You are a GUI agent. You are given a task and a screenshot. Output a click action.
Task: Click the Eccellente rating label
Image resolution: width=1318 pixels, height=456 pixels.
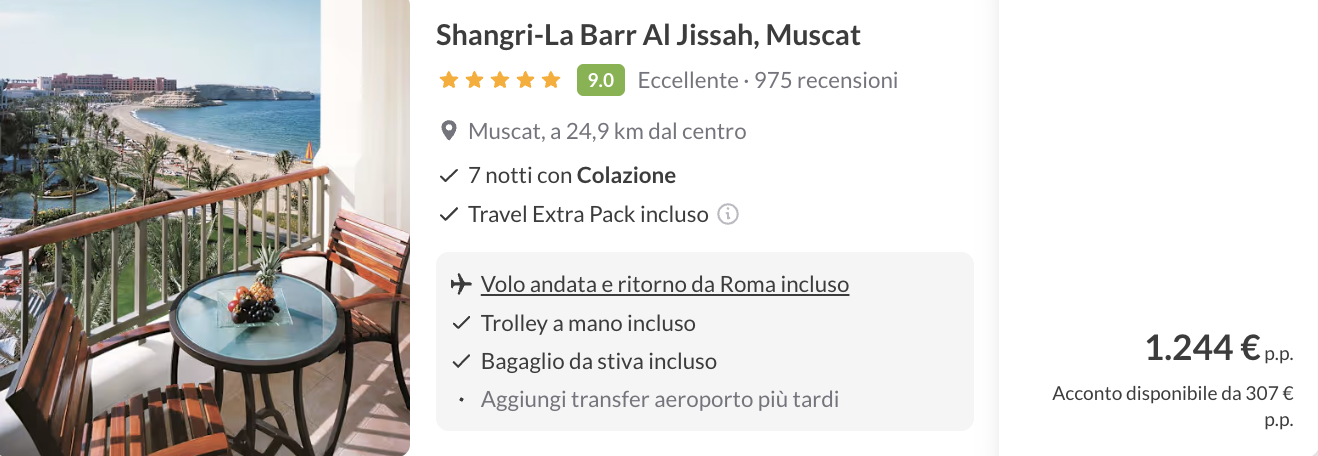pos(687,80)
